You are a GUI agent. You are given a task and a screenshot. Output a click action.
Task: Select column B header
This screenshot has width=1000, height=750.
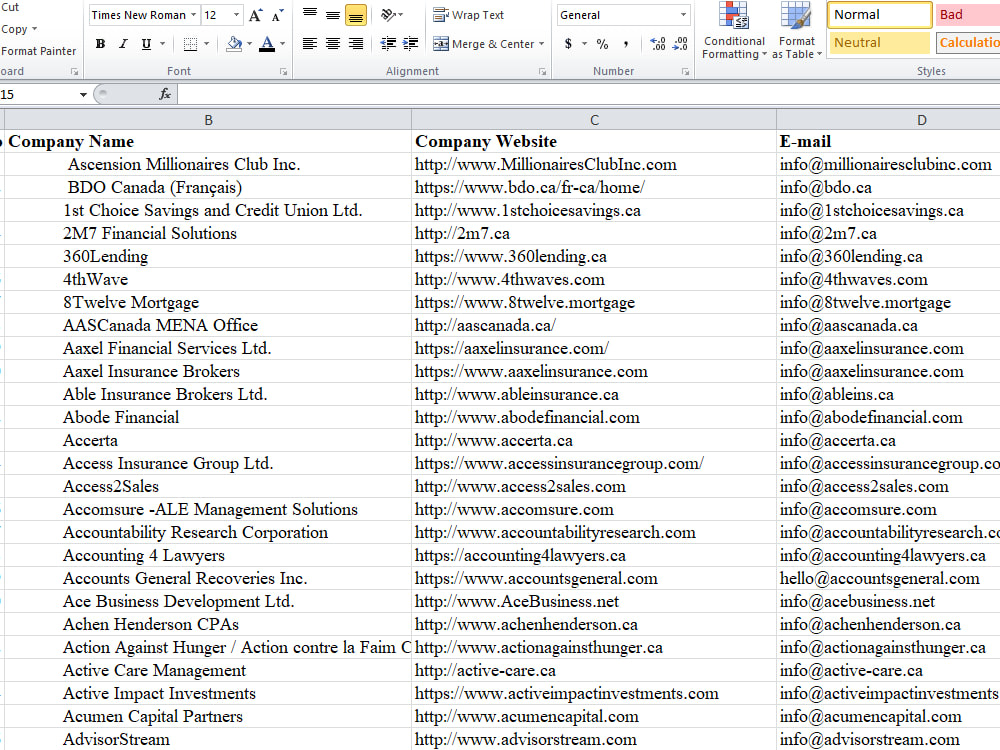click(x=208, y=120)
